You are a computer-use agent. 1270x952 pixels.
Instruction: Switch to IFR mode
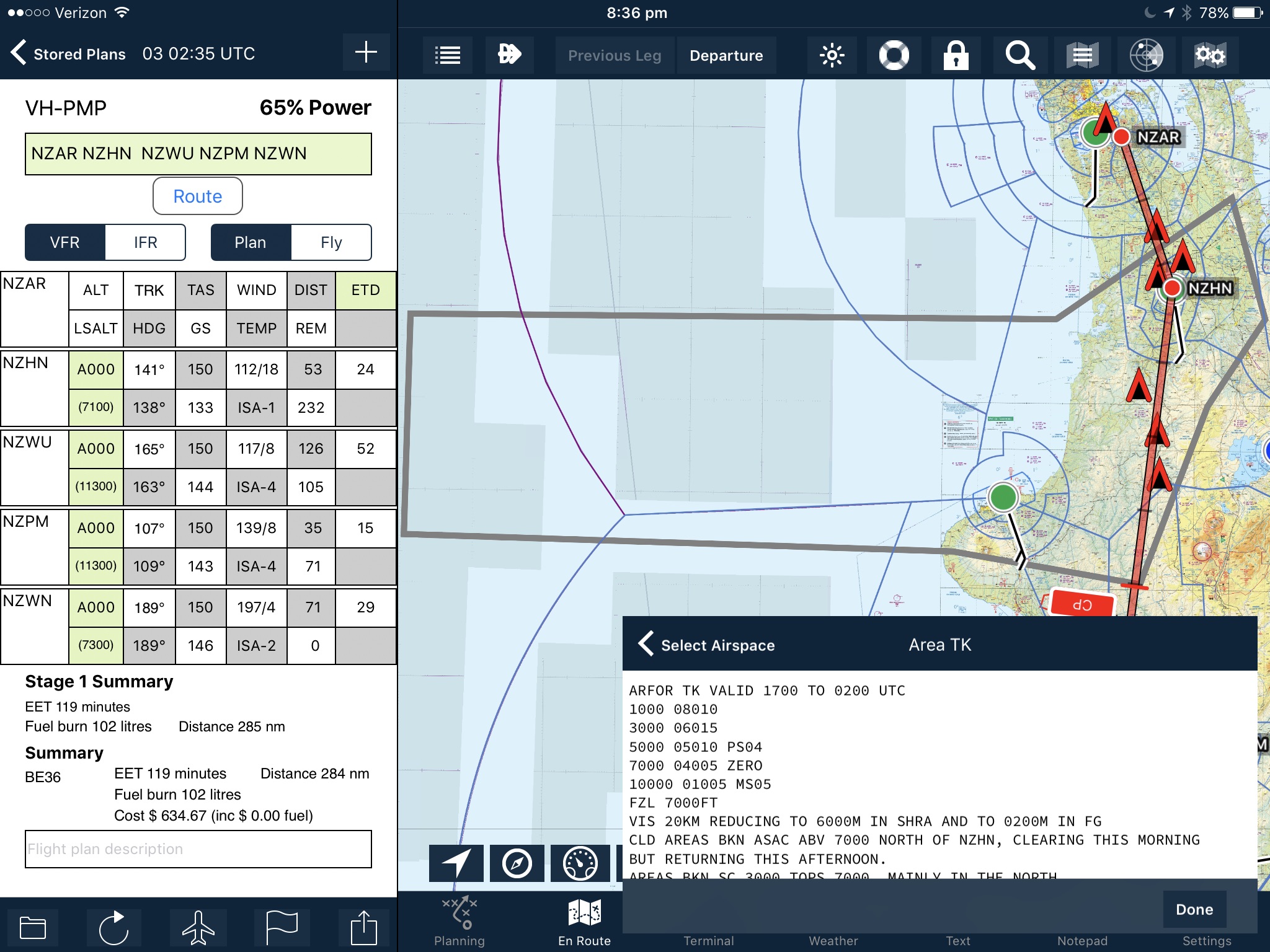[146, 242]
